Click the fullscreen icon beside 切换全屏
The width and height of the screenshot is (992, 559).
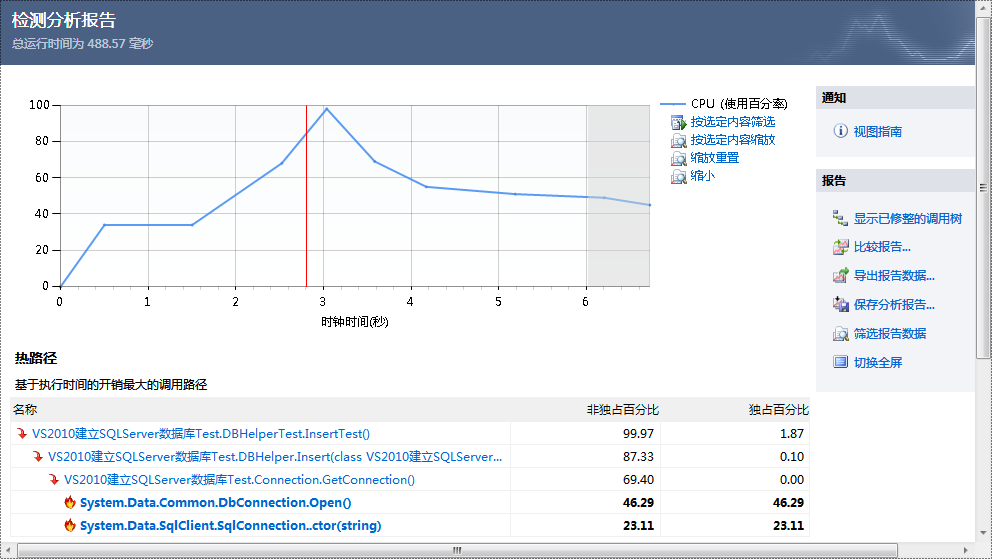[x=840, y=362]
